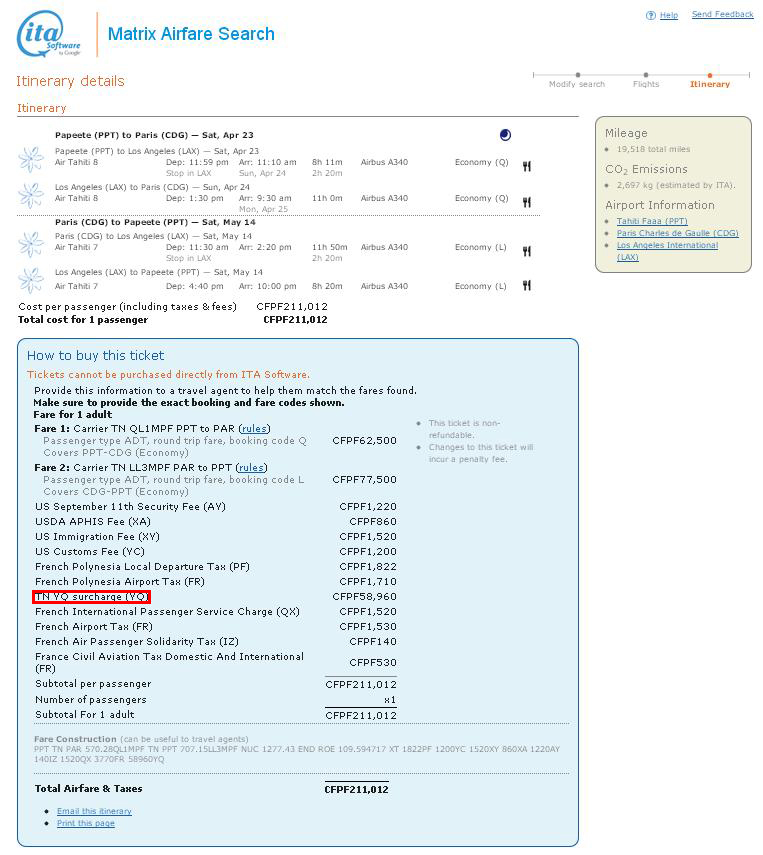The height and width of the screenshot is (855, 763).
Task: Open Los Angeles International (LAX) link
Action: coord(667,251)
